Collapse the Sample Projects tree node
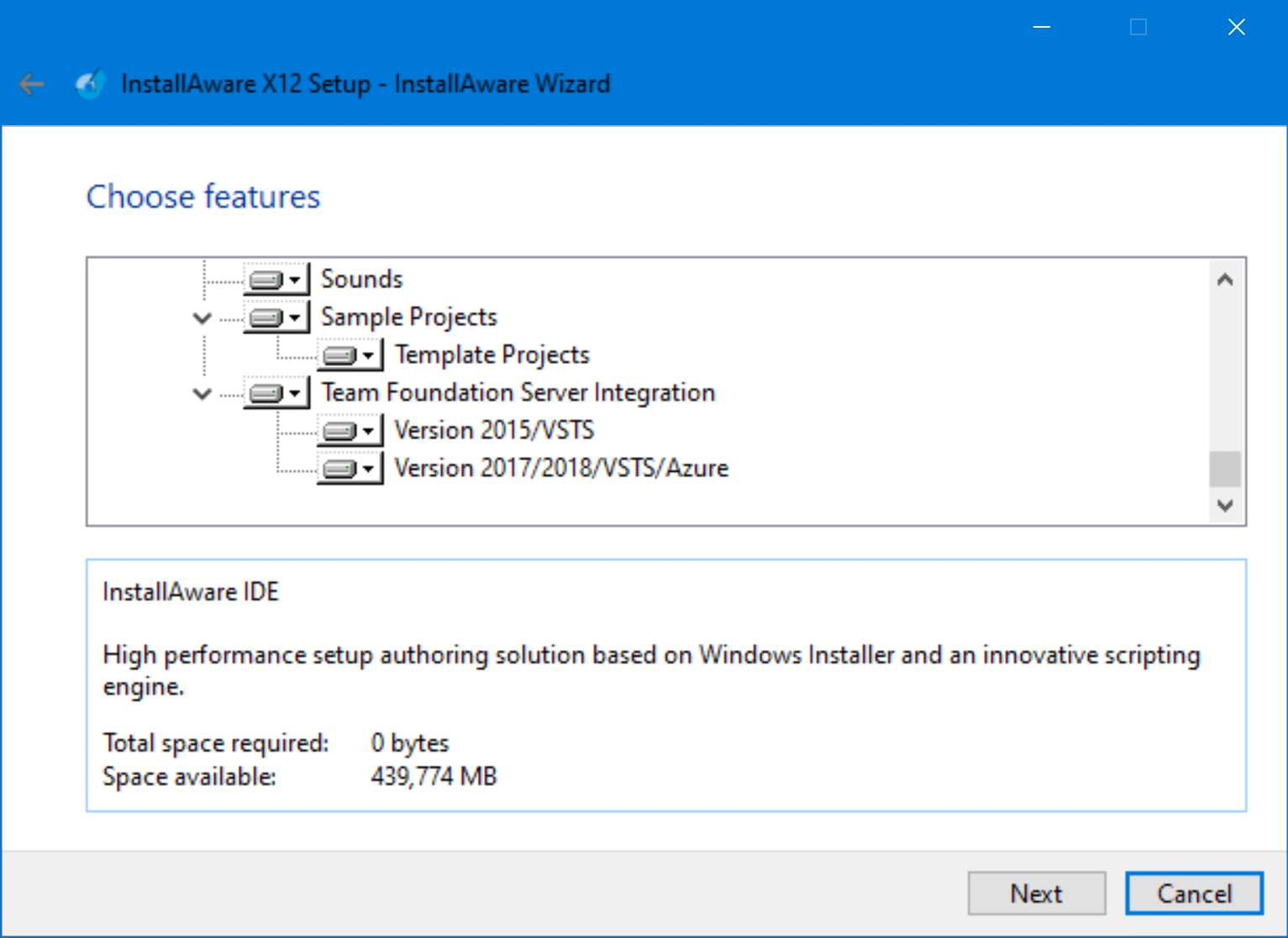The width and height of the screenshot is (1288, 938). pyautogui.click(x=202, y=318)
